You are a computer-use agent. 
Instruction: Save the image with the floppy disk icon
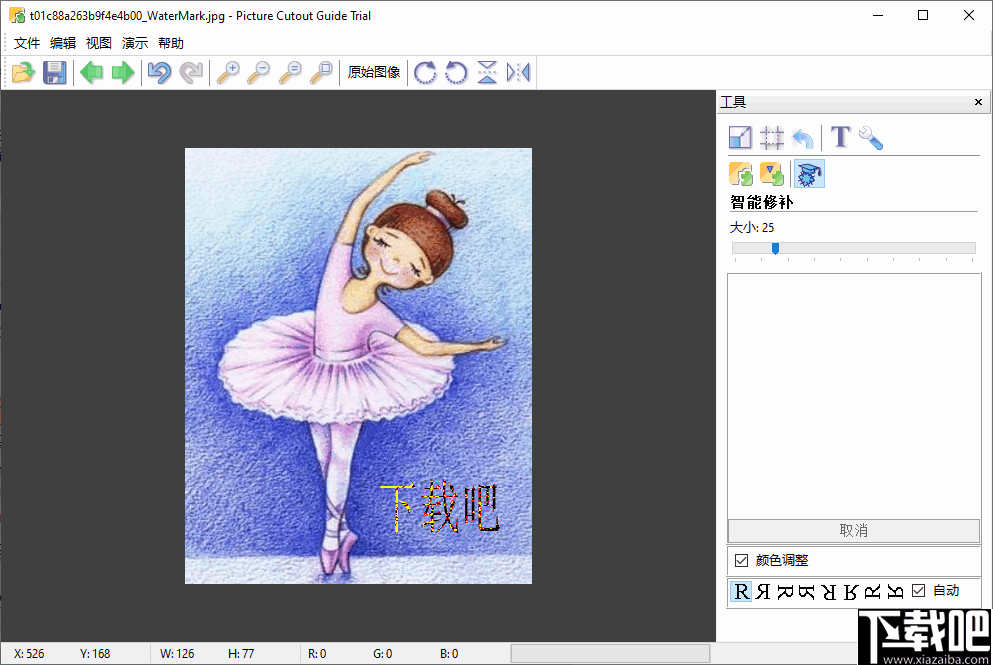pos(54,72)
